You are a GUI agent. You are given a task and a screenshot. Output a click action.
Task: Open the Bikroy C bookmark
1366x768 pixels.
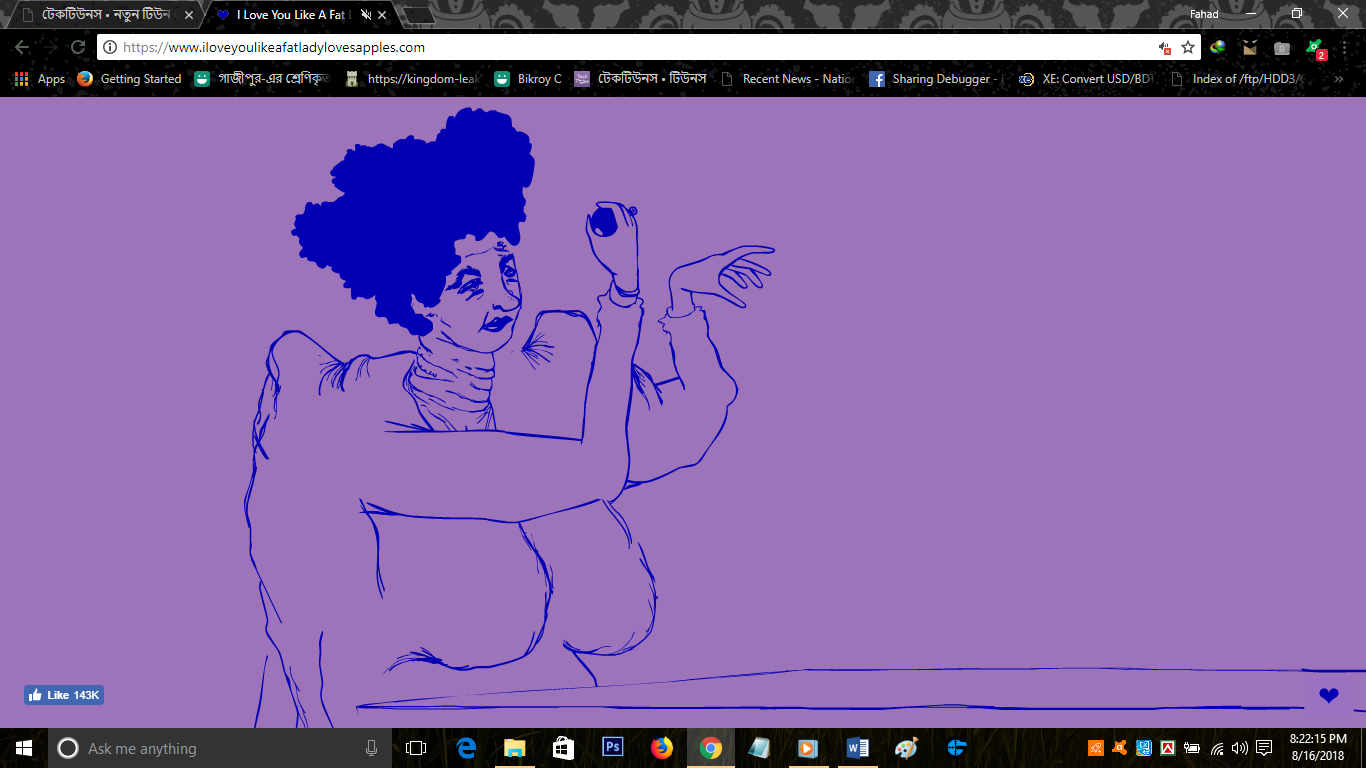pos(528,79)
